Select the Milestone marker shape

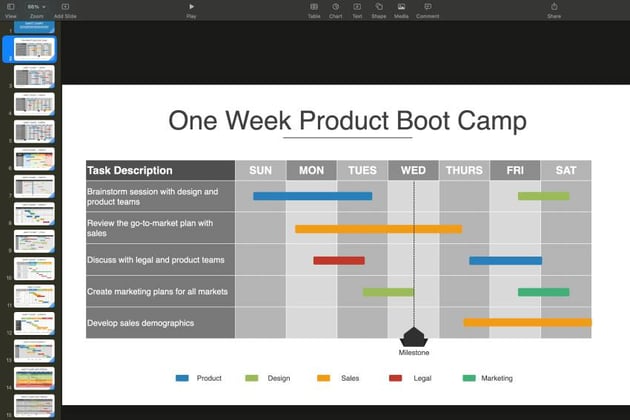click(x=414, y=337)
